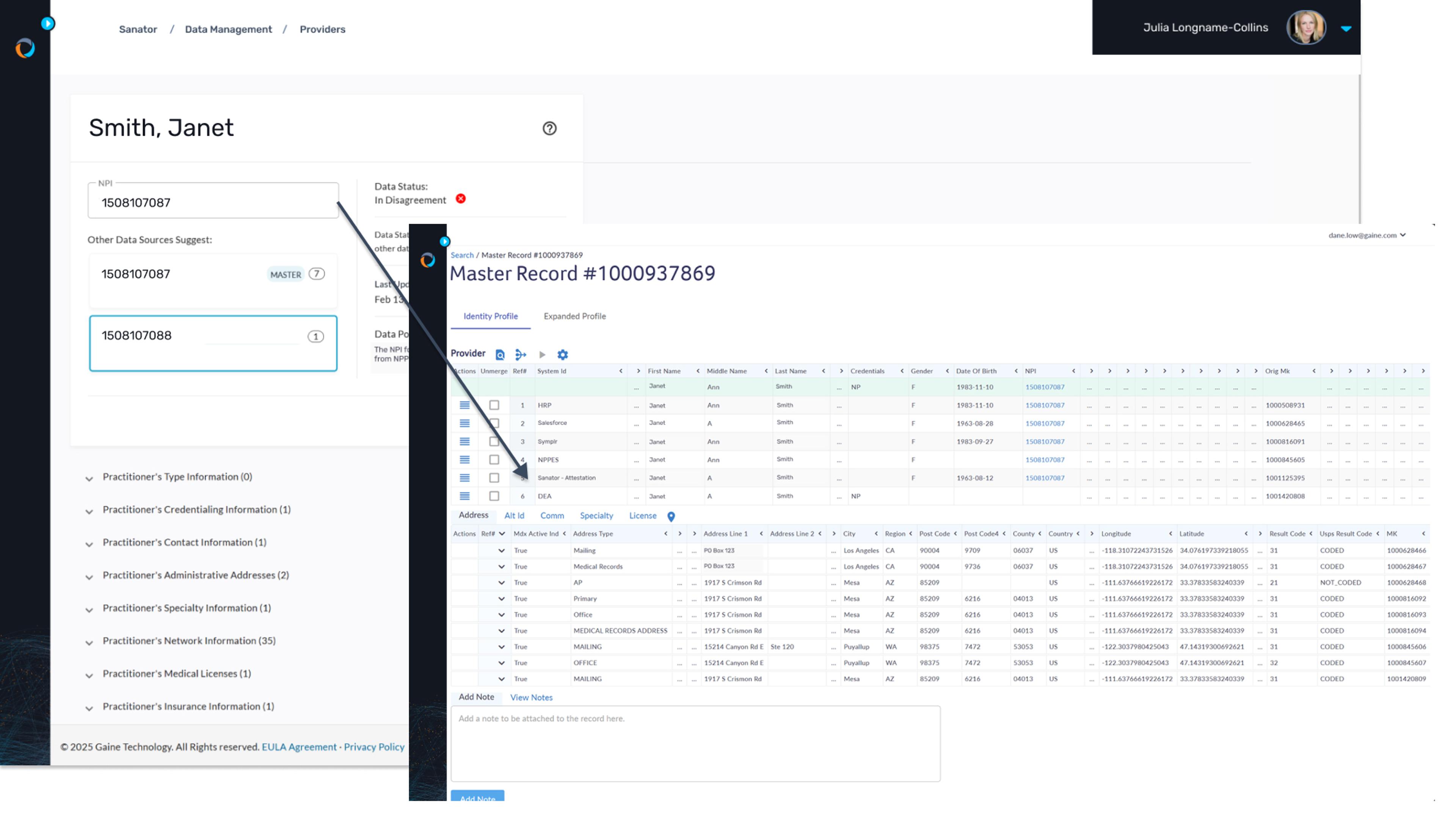Select the Address sub-tab

point(473,515)
